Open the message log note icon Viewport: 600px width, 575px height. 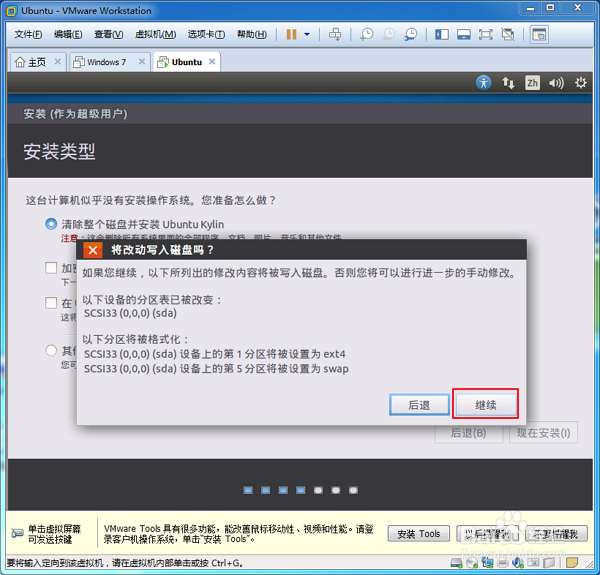pyautogui.click(x=572, y=563)
